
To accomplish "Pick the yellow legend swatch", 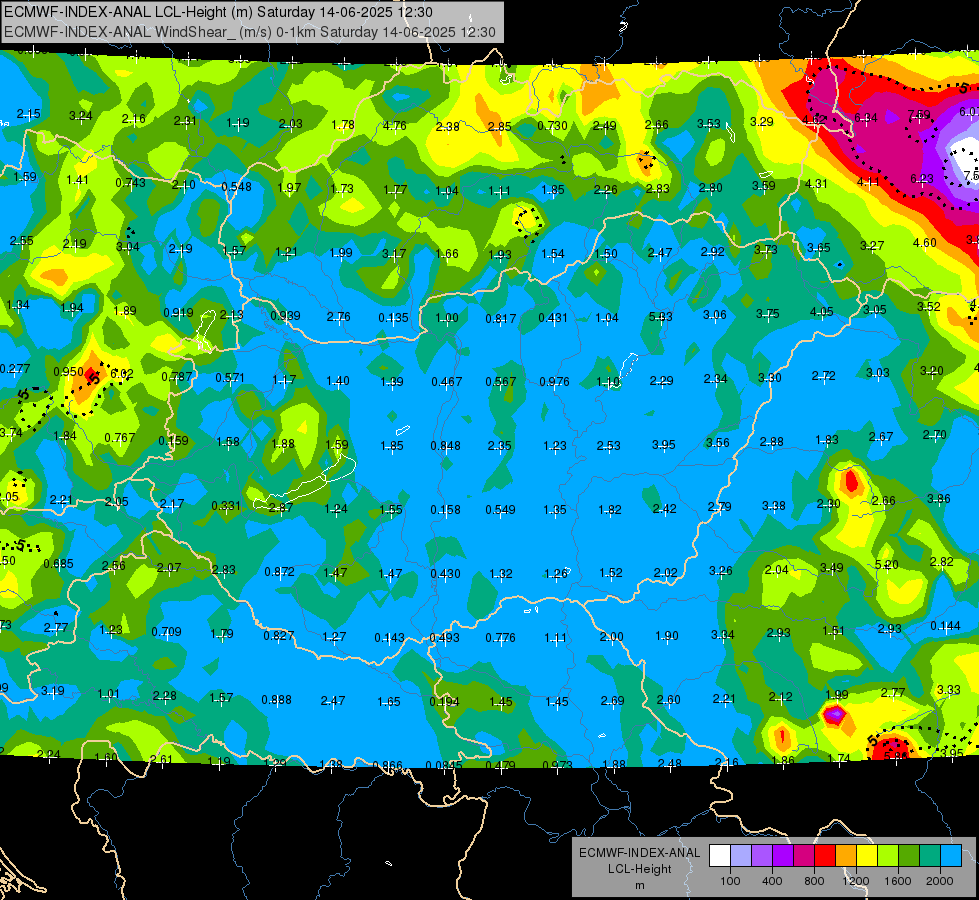I will coord(867,856).
